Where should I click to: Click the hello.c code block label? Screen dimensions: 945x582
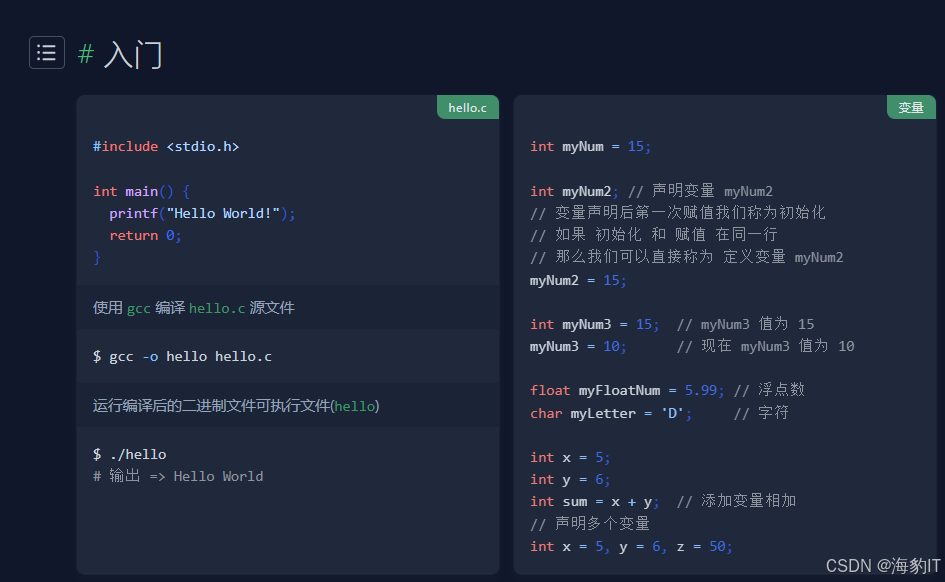[x=467, y=107]
